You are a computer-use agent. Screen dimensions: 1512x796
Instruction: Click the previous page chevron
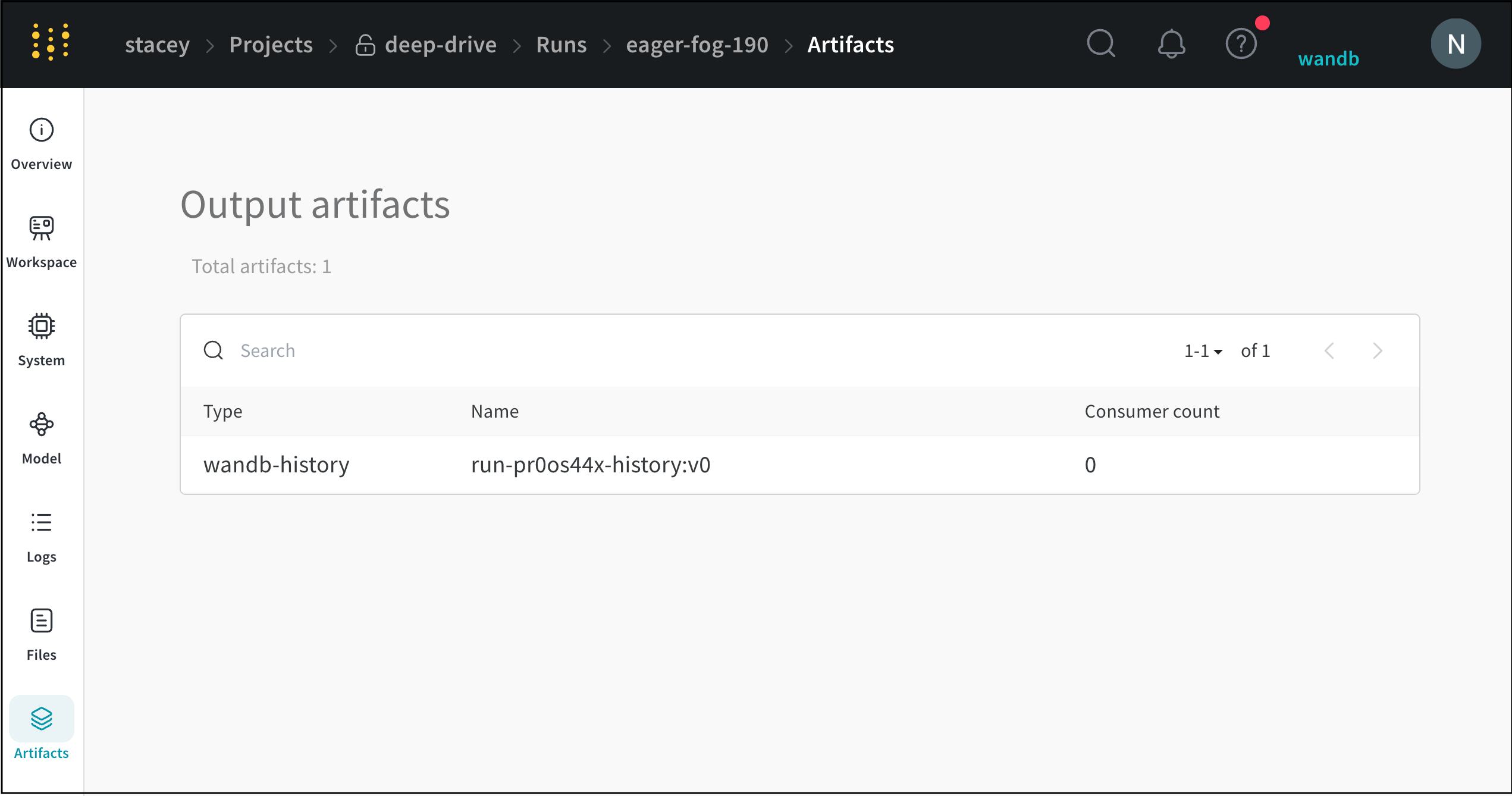[x=1331, y=351]
